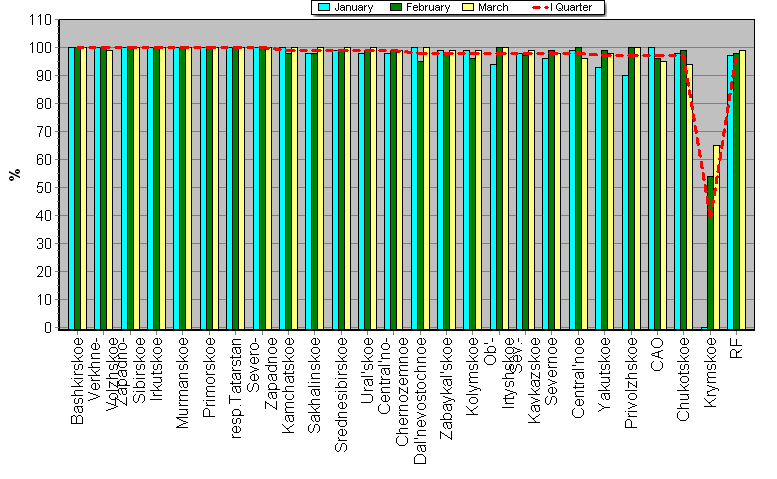Click the Bashkirskoe axis label

(77, 381)
